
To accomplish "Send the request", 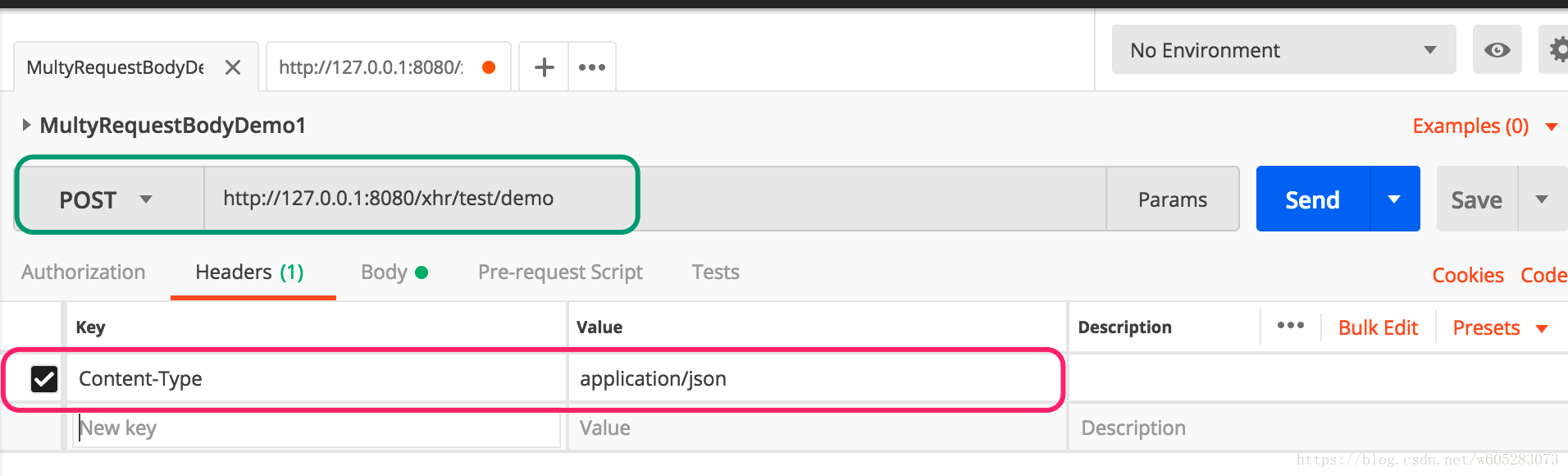I will pos(1312,199).
